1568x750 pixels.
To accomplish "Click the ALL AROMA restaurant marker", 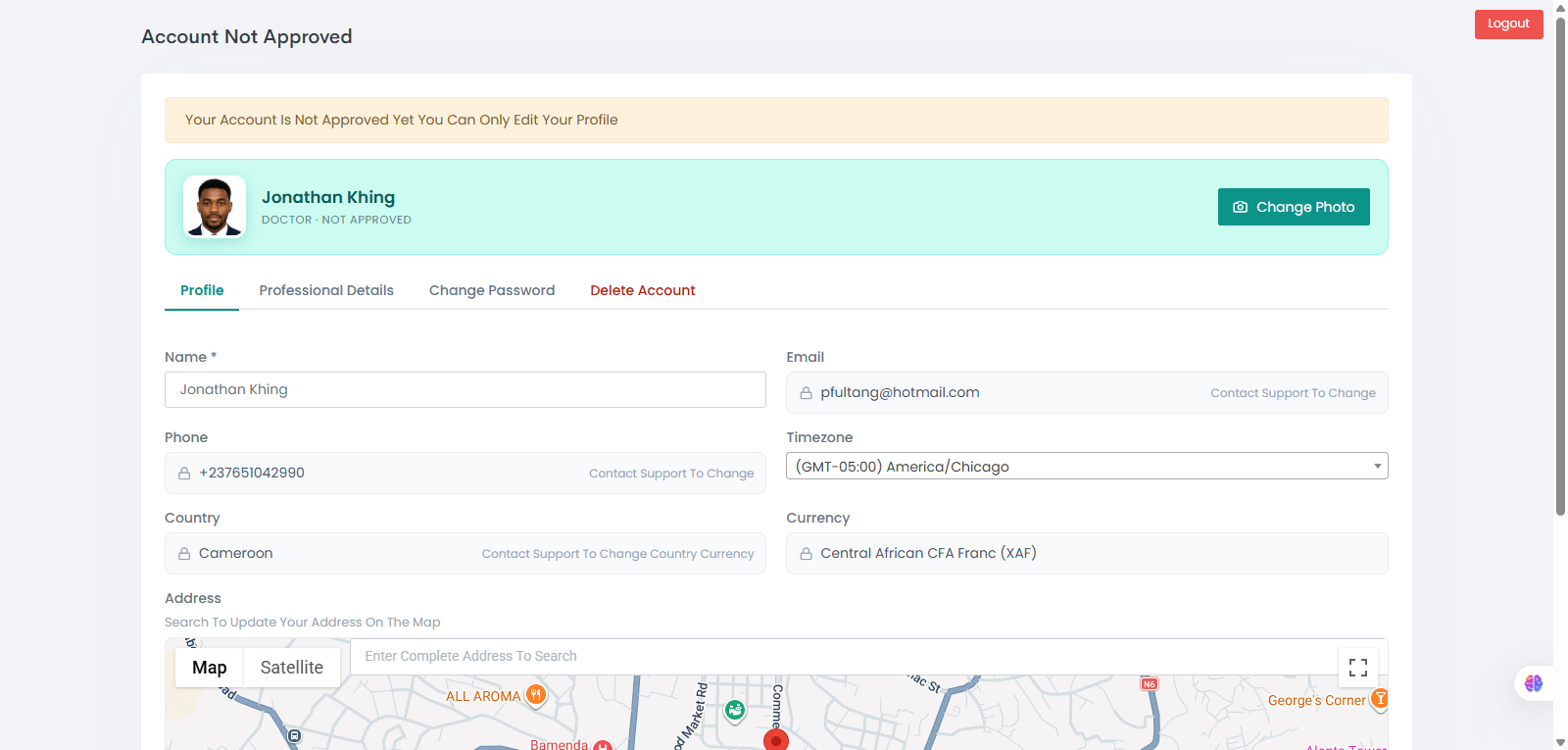I will pyautogui.click(x=535, y=696).
